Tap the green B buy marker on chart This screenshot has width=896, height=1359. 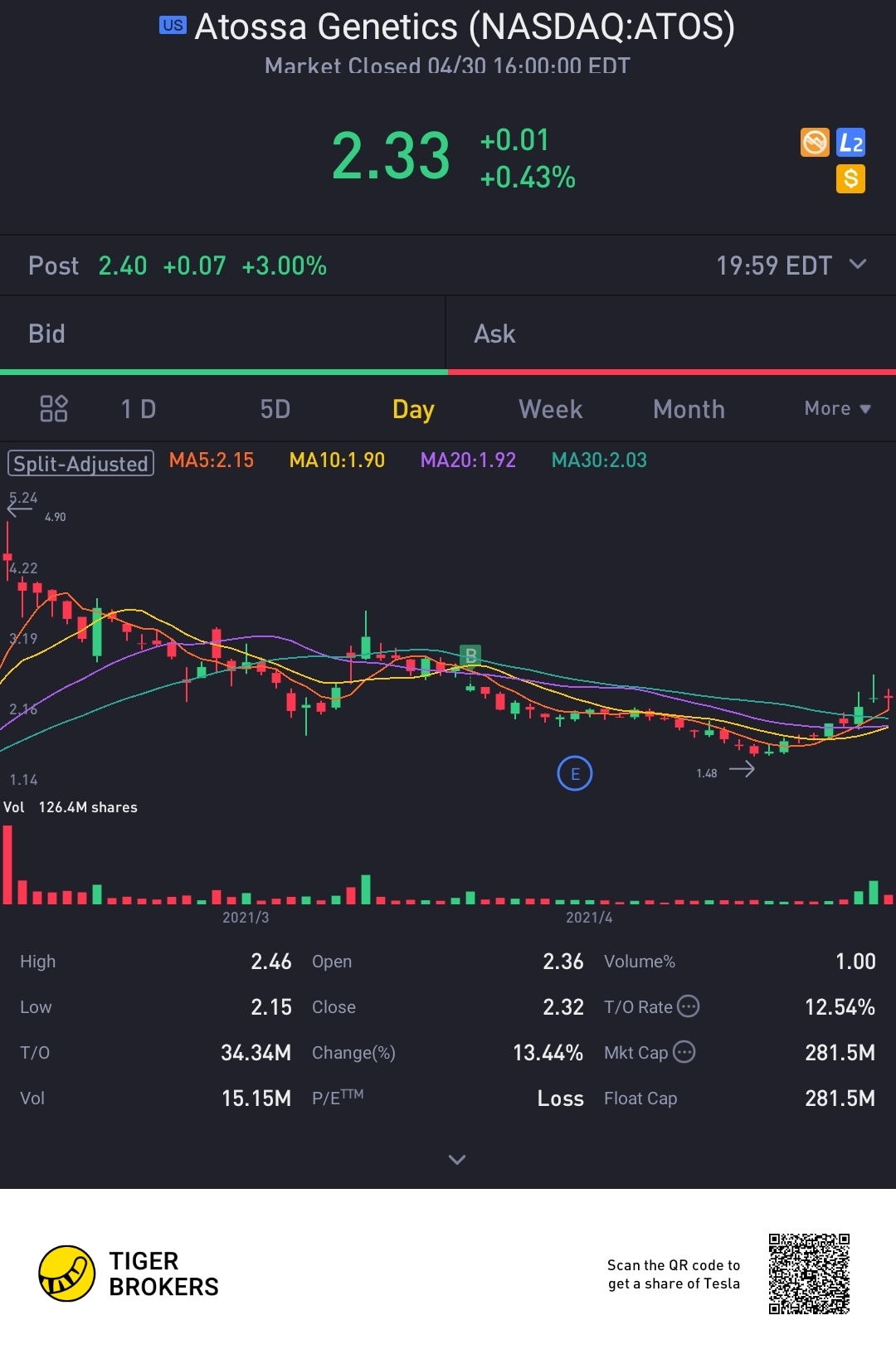pos(470,655)
